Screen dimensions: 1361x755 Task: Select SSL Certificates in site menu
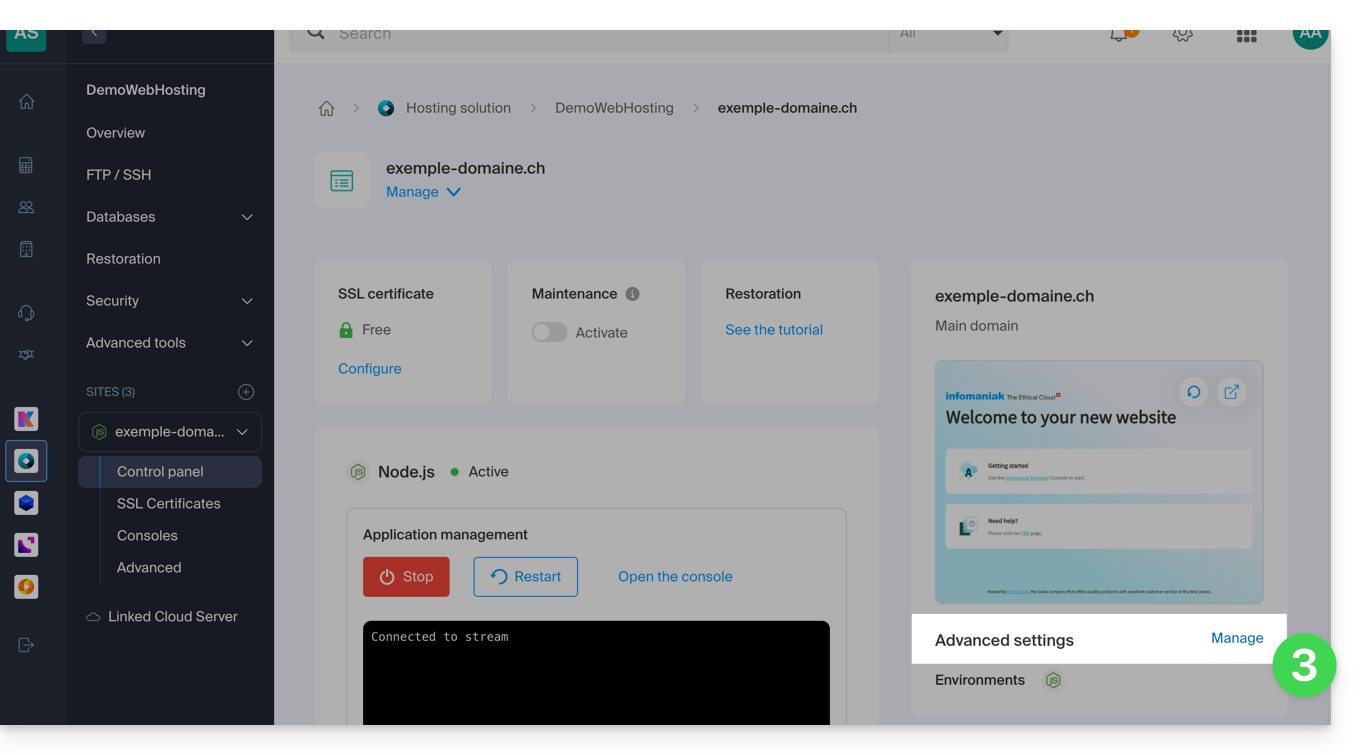(168, 504)
